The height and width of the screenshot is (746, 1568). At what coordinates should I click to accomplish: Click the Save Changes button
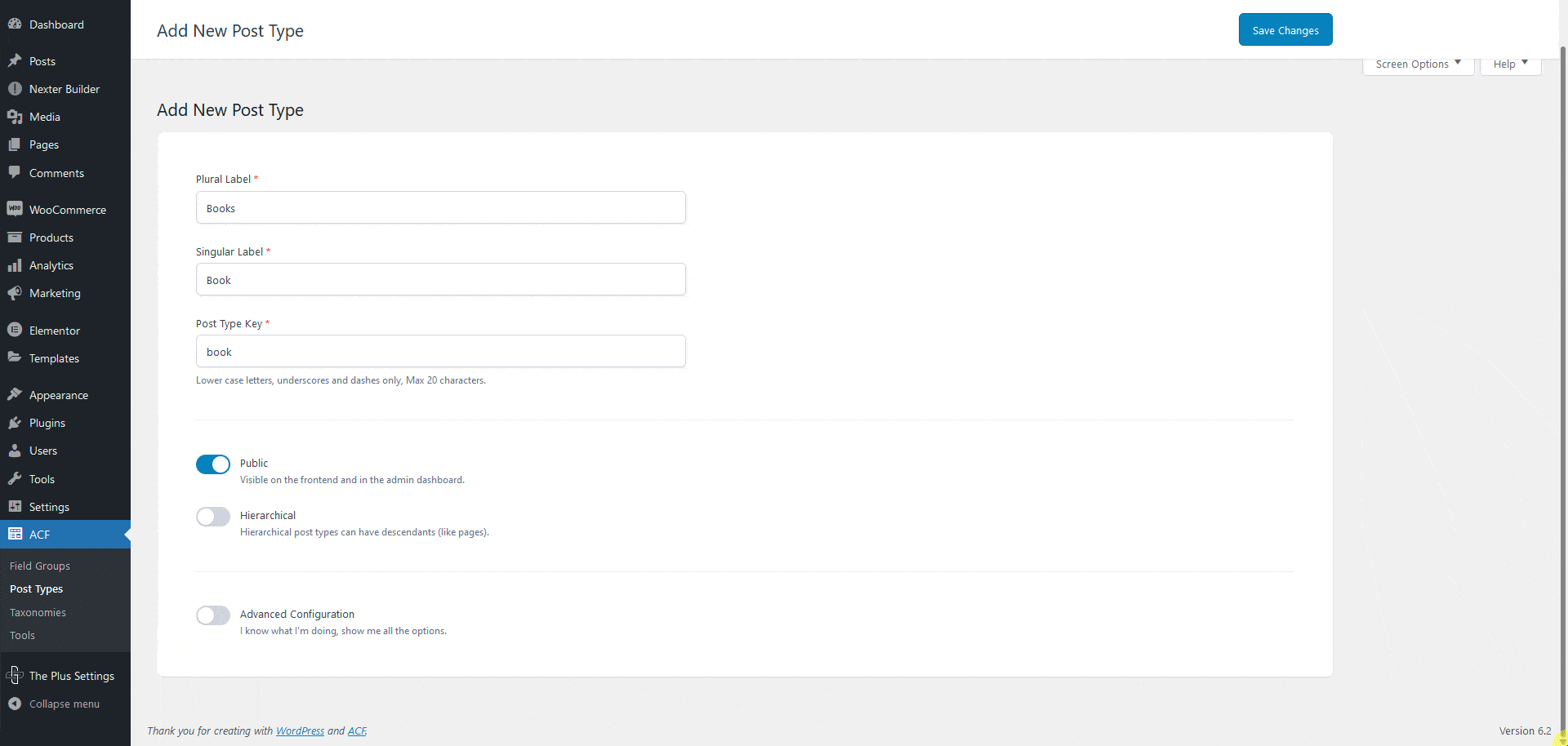point(1285,29)
